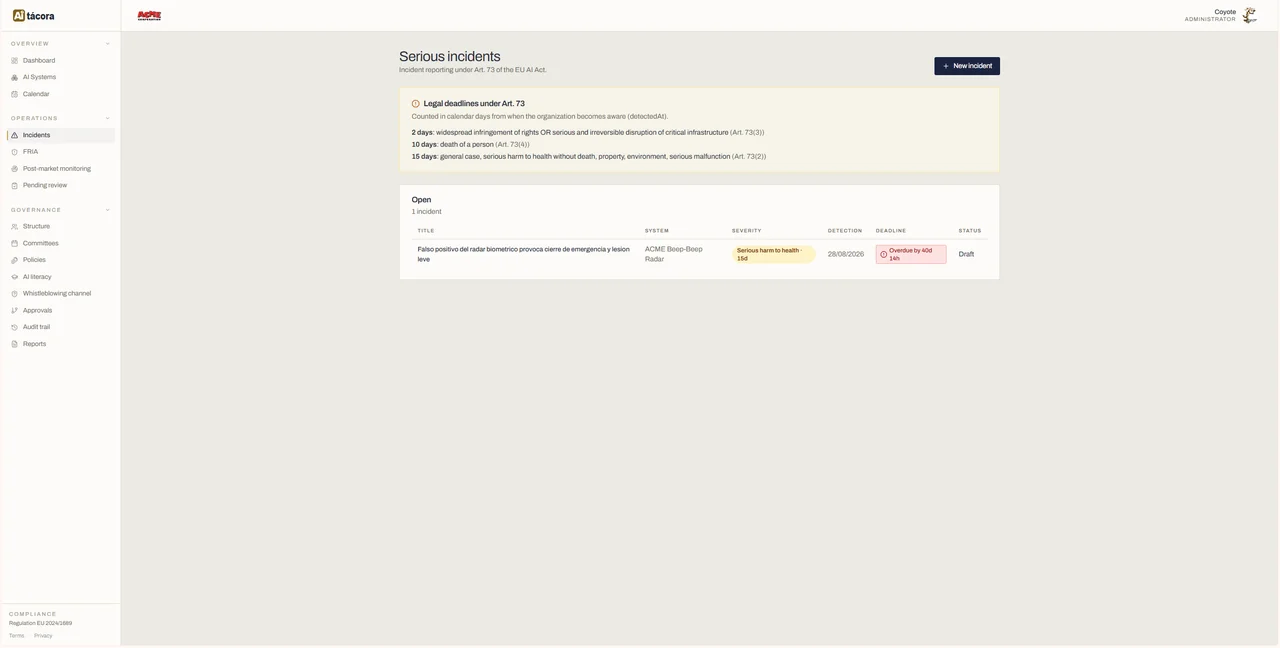Click the 'Legal deadlines under Art. 73' heading

point(474,104)
